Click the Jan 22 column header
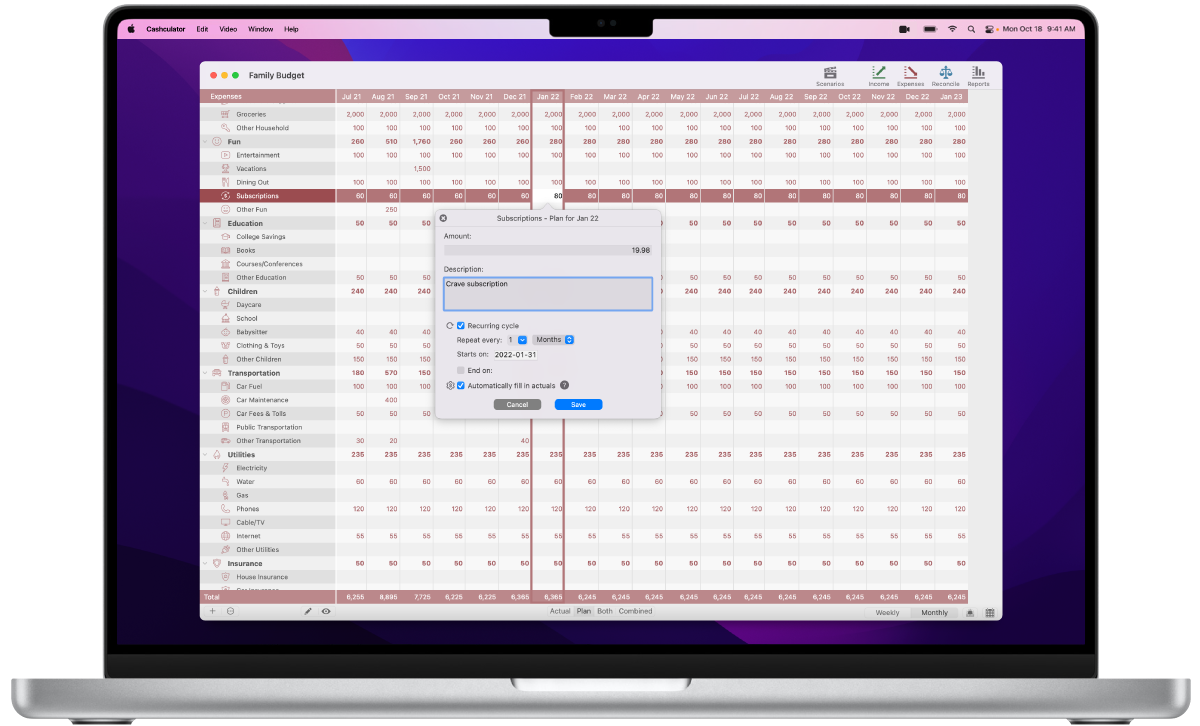Screen dimensions: 1200x726 tap(548, 97)
